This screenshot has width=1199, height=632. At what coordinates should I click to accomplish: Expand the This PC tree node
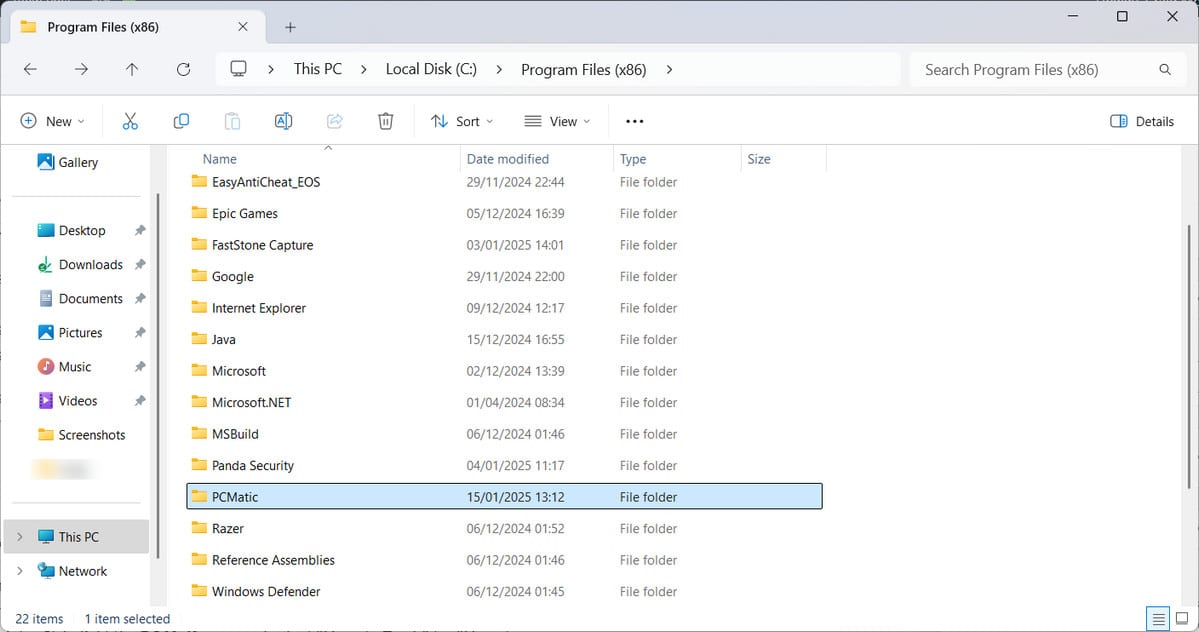coord(20,536)
